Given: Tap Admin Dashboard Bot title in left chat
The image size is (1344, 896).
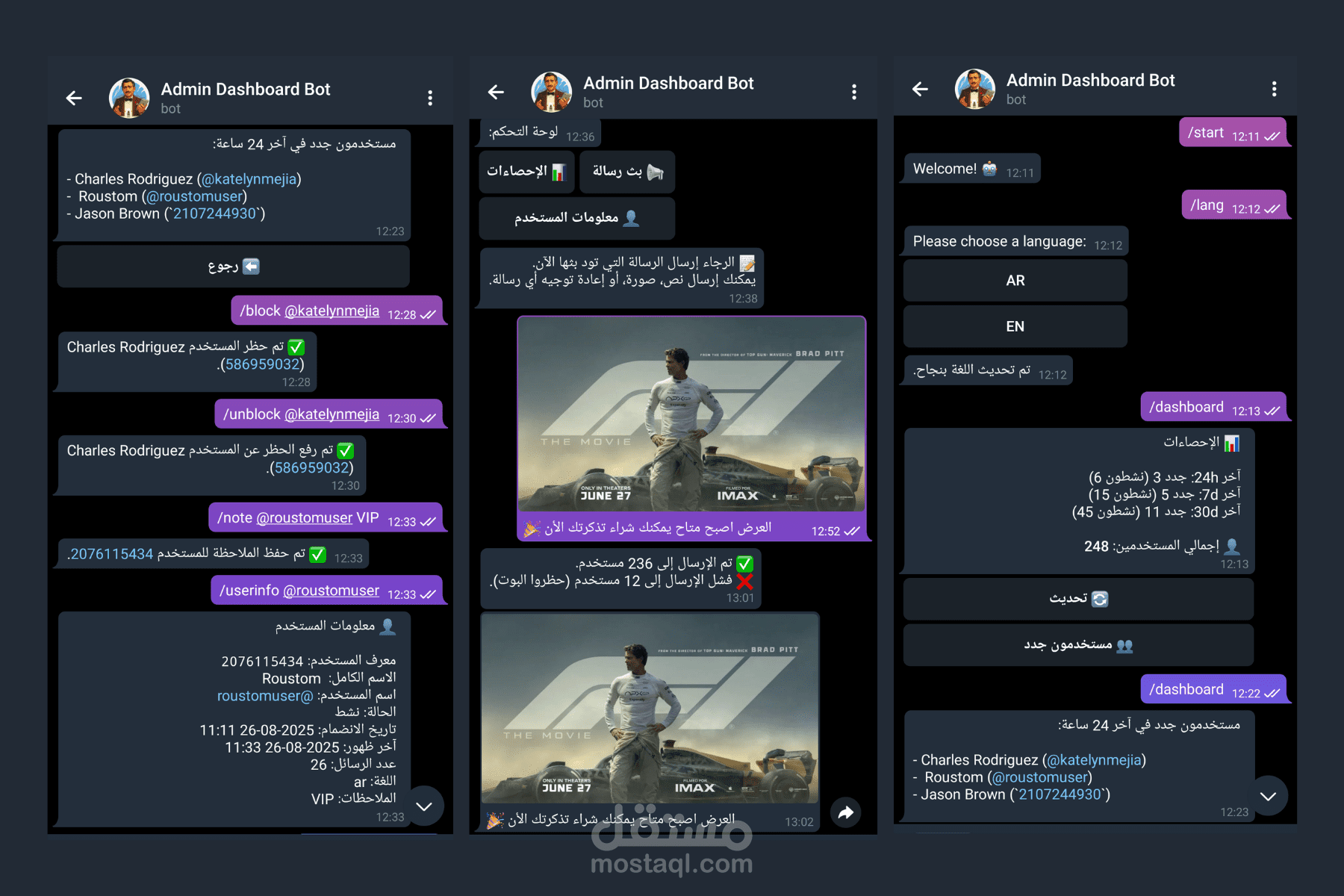Looking at the screenshot, I should point(246,90).
